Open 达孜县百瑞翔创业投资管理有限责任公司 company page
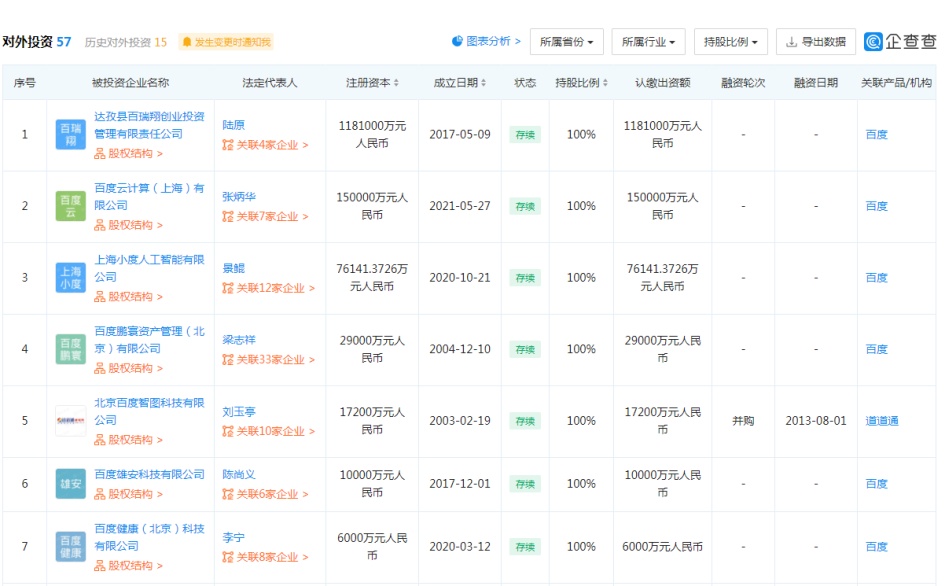The height and width of the screenshot is (586, 945). (x=149, y=125)
